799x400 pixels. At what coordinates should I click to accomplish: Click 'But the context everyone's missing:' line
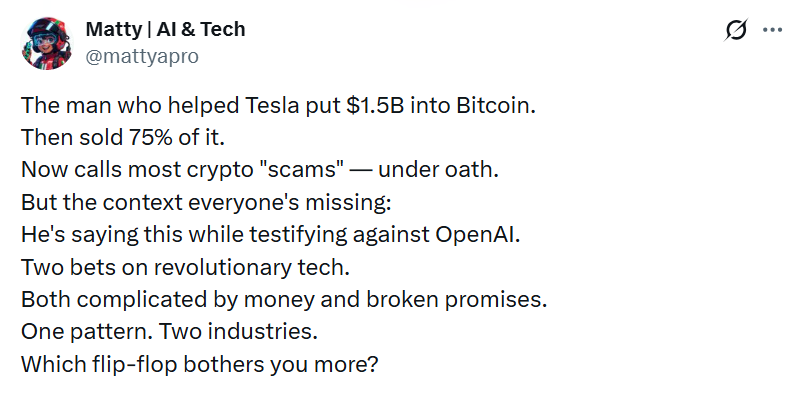(206, 203)
